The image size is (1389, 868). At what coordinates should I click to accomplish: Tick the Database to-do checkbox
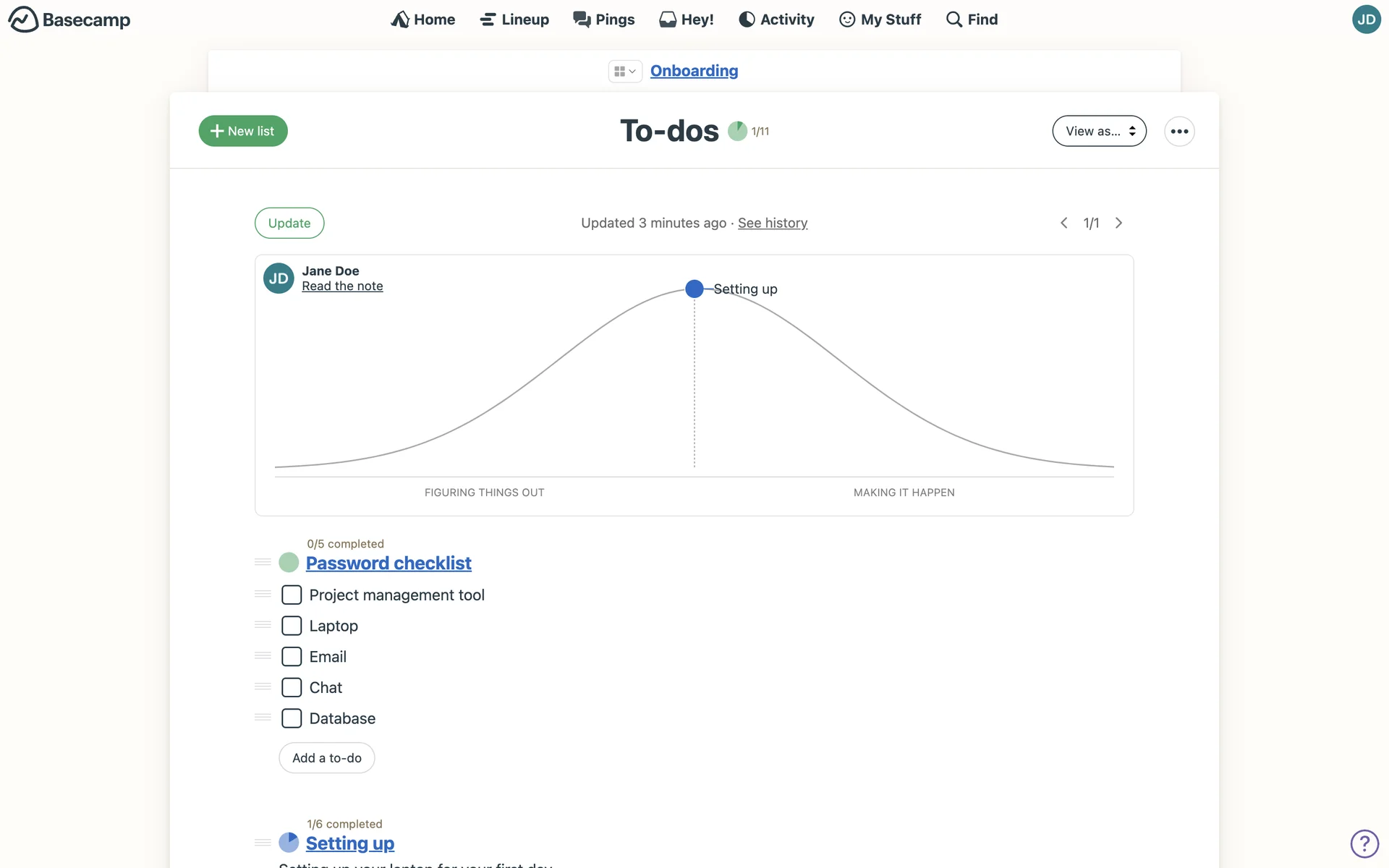point(292,718)
